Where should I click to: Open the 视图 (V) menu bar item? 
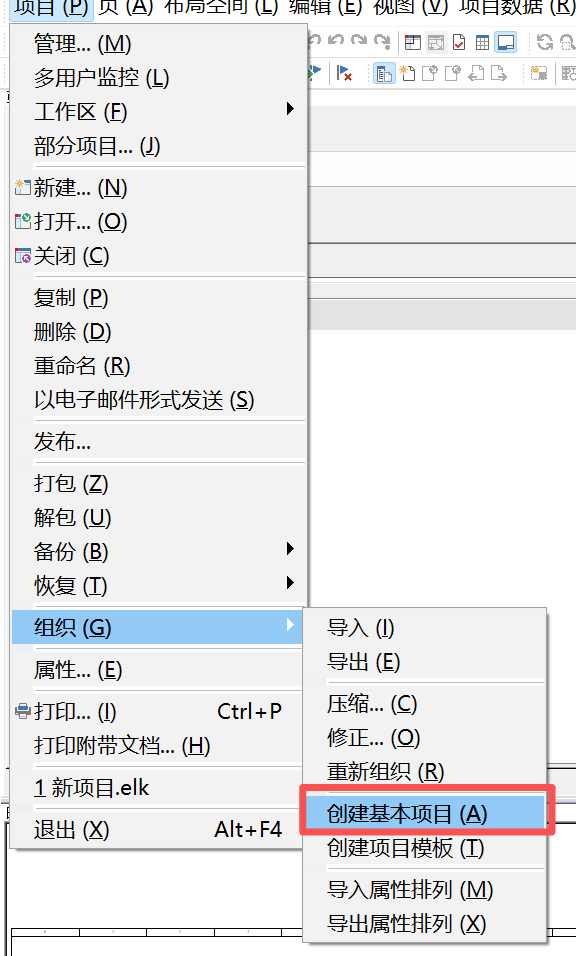coord(411,7)
